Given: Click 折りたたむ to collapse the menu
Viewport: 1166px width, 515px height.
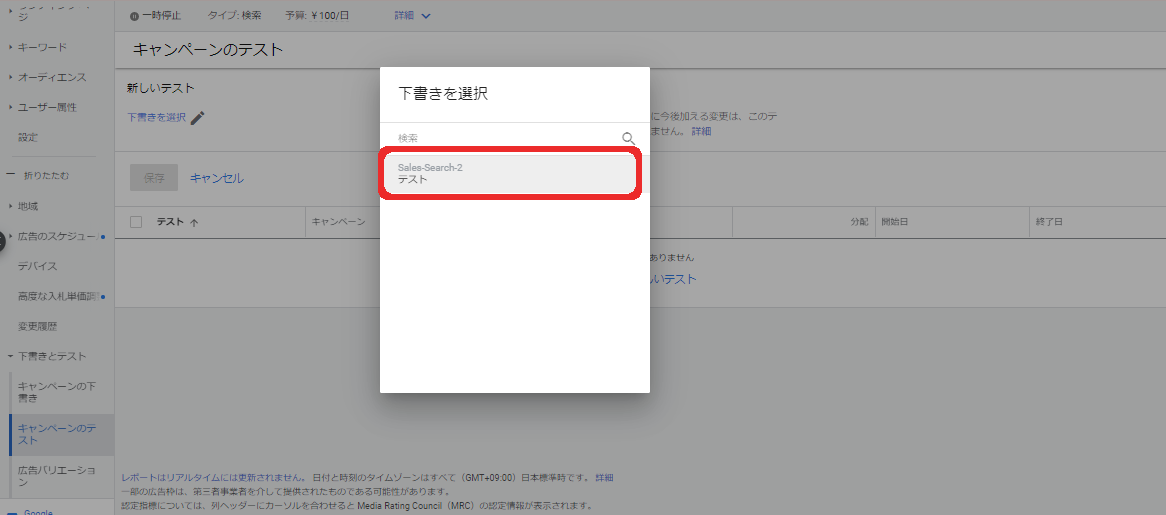Looking at the screenshot, I should 45,176.
